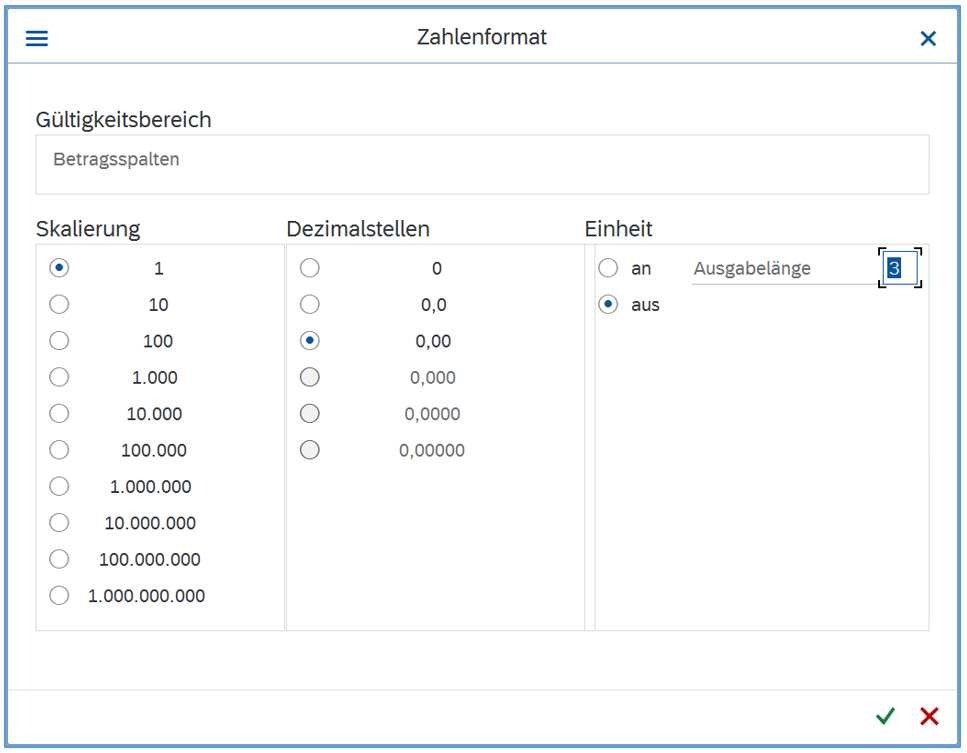
Task: Turn unit display off with 'aus'
Action: [608, 304]
